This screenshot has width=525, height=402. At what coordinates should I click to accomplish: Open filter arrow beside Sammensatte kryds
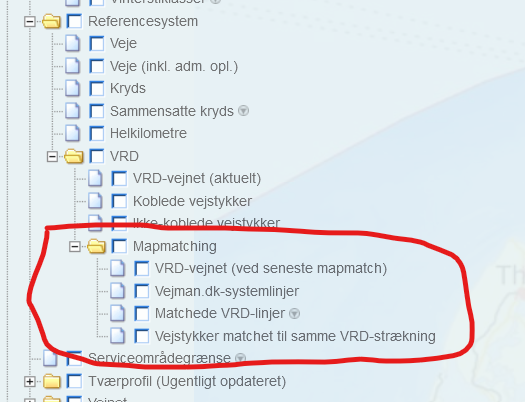(243, 110)
